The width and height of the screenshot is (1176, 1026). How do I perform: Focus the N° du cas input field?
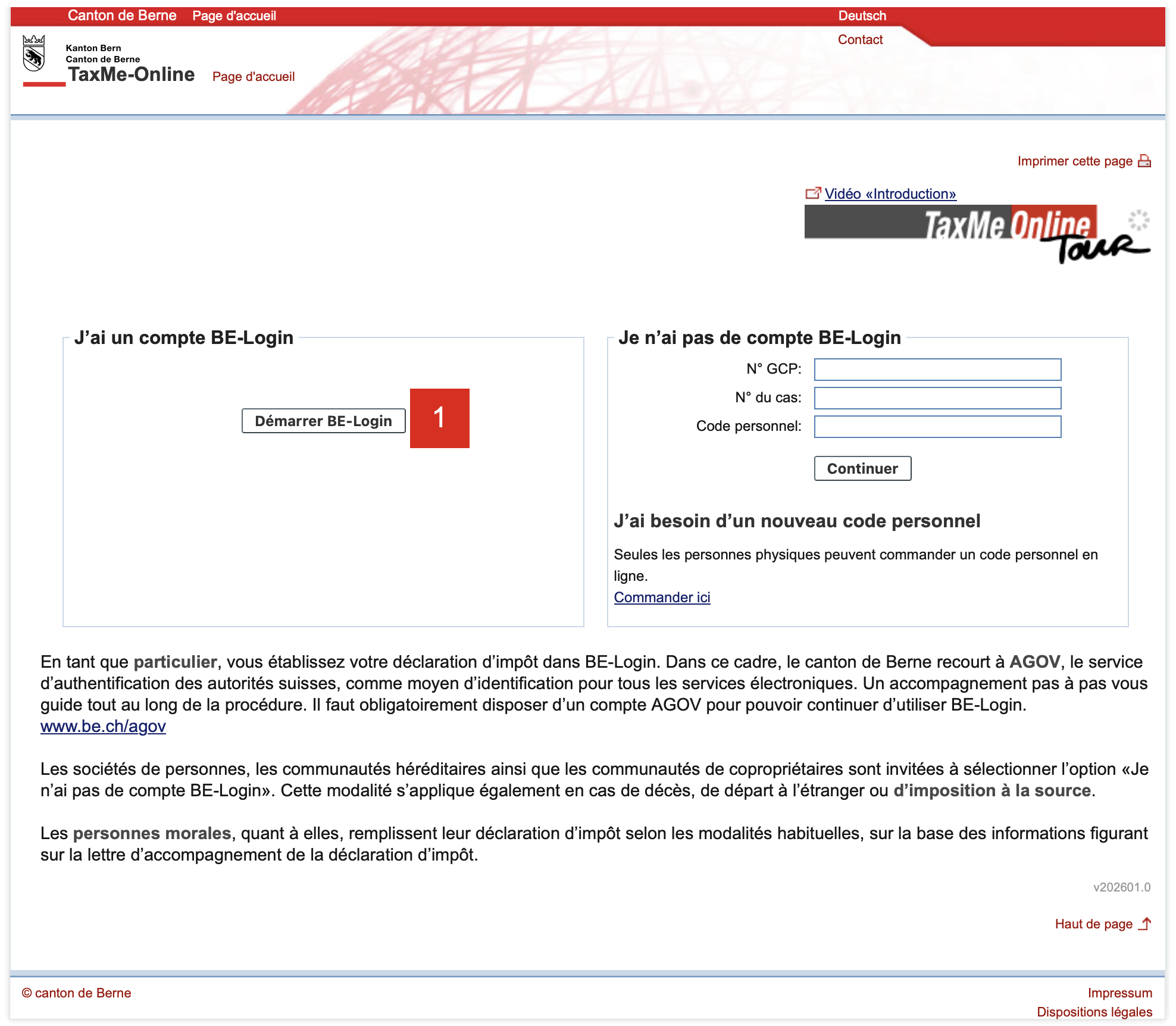[937, 398]
